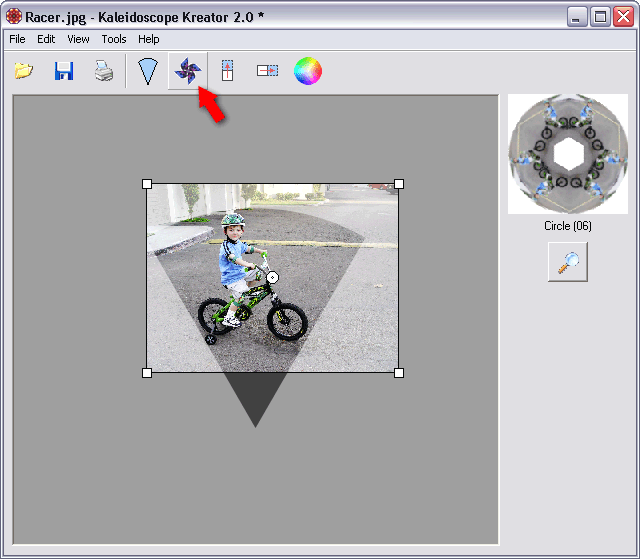Viewport: 640px width, 559px height.
Task: Open the File menu
Action: [x=17, y=39]
